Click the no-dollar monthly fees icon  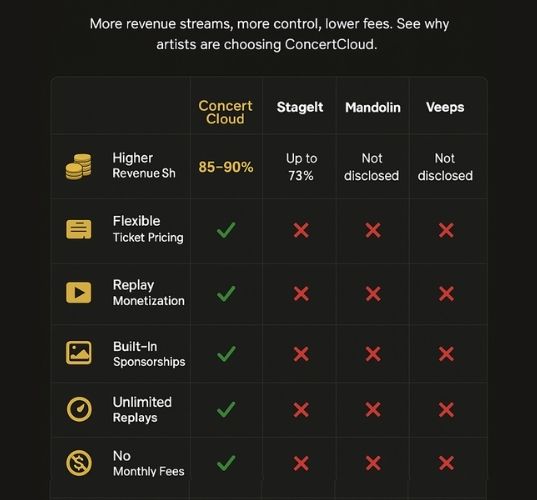pos(79,463)
